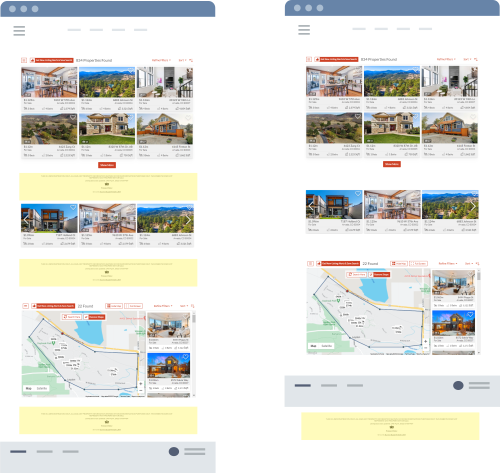The width and height of the screenshot is (500, 473).
Task: Click the Show More button in left window
Action: pos(107,165)
